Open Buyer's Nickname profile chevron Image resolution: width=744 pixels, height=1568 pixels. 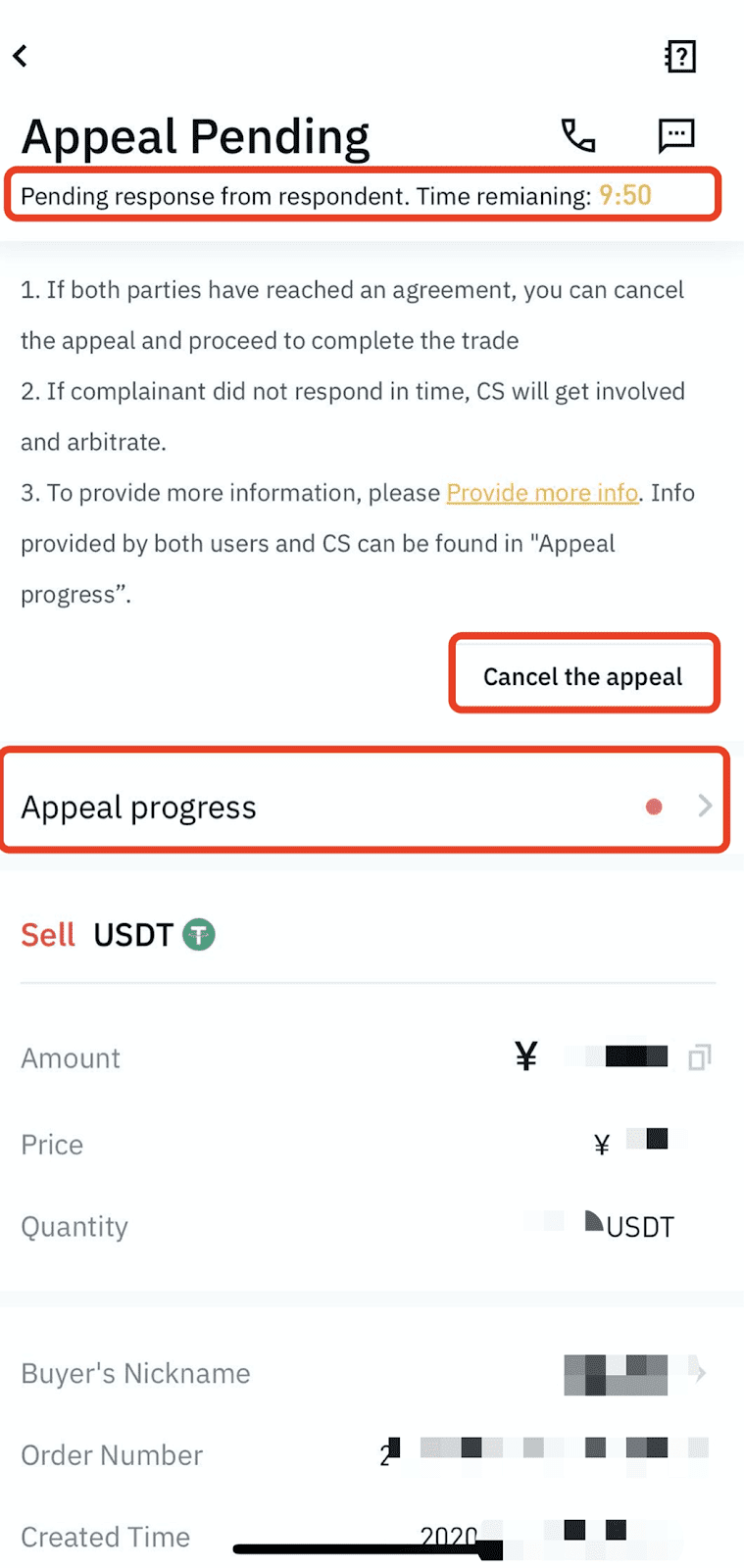click(x=699, y=1372)
